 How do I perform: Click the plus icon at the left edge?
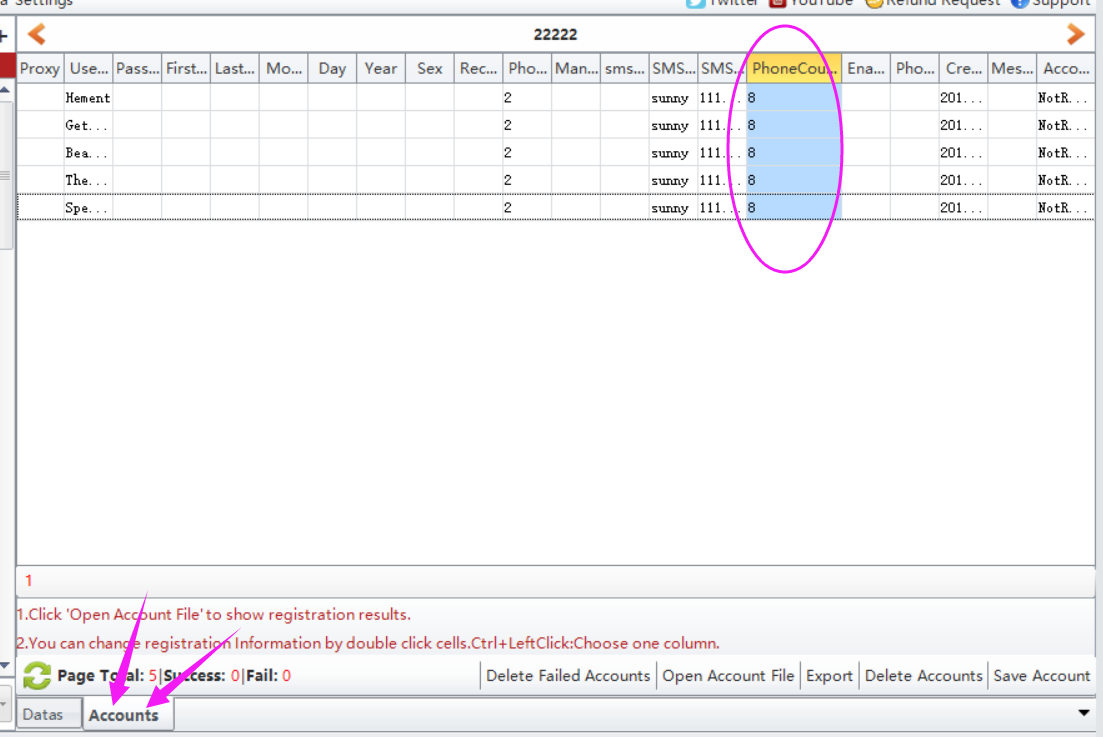[x=4, y=35]
